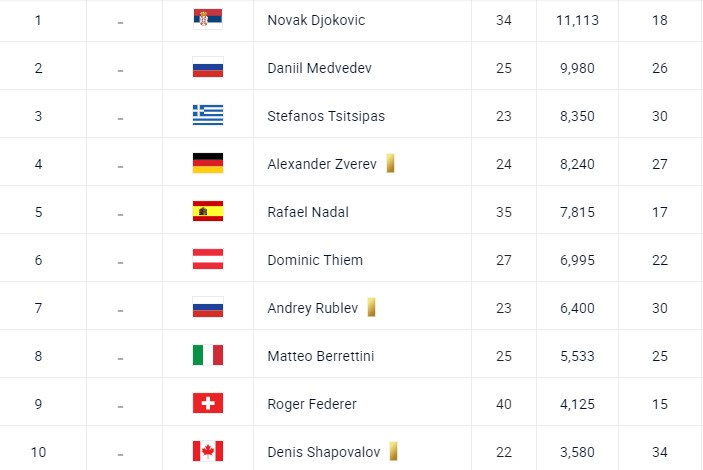Click the Serbian flag icon beside Djokovic
Screen dimensions: 703x470
pos(208,20)
